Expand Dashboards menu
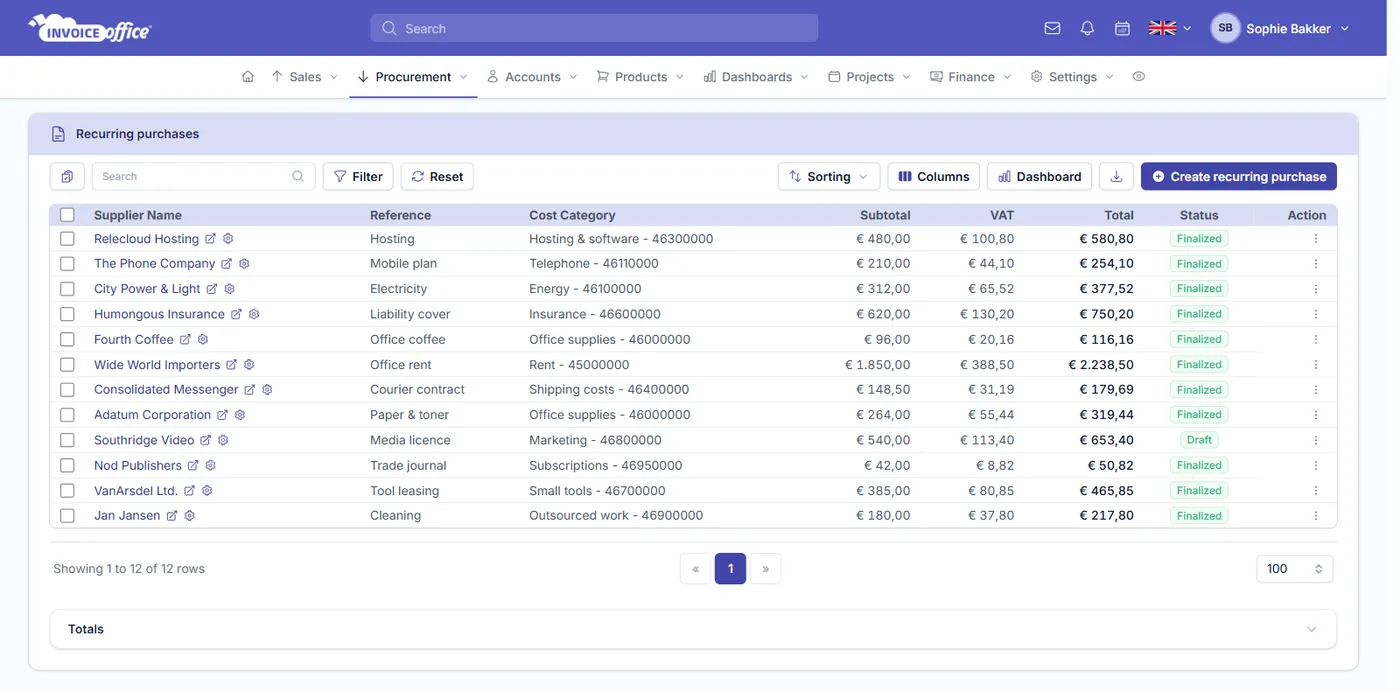The image size is (1400, 691). pos(756,77)
